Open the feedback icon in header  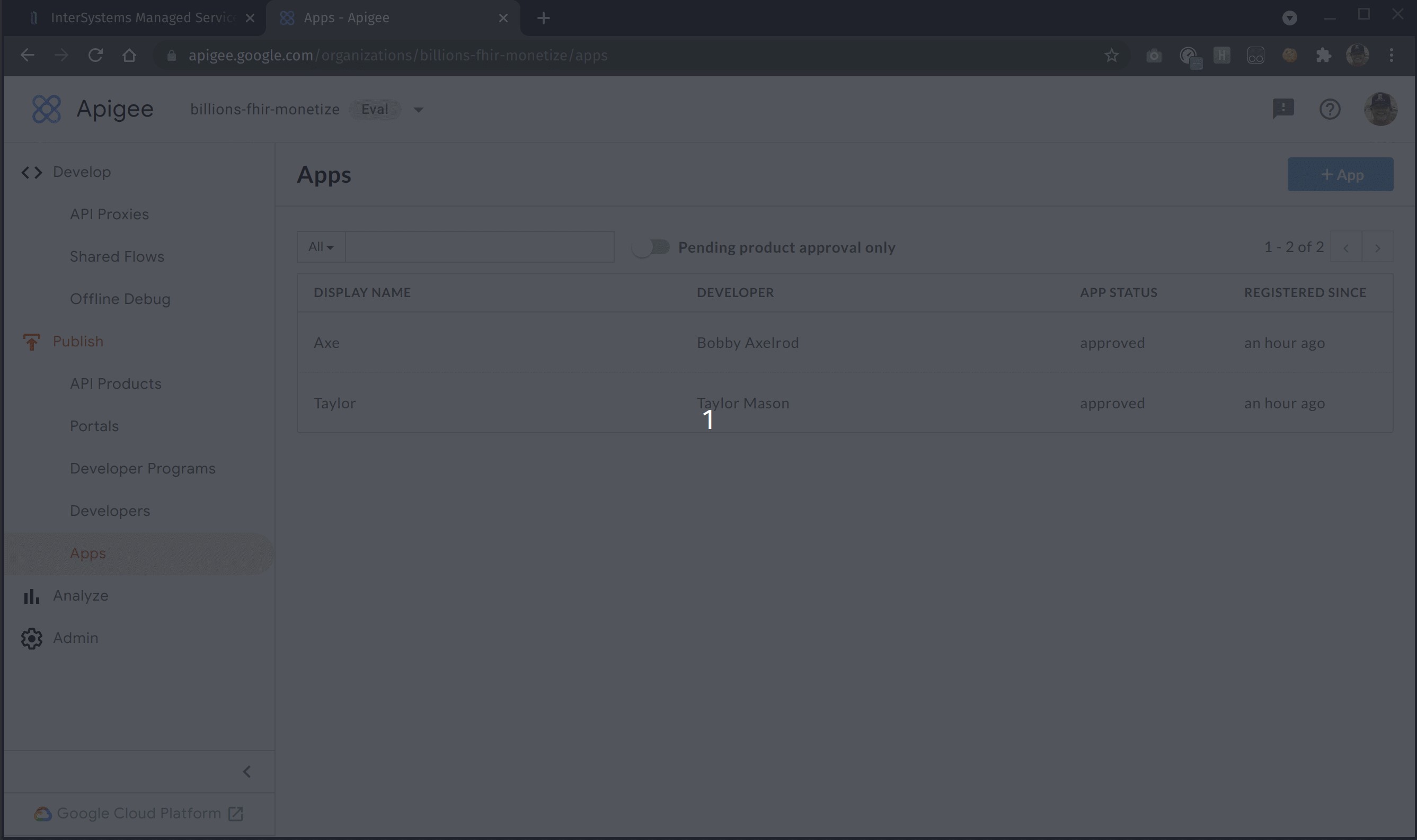coord(1283,109)
